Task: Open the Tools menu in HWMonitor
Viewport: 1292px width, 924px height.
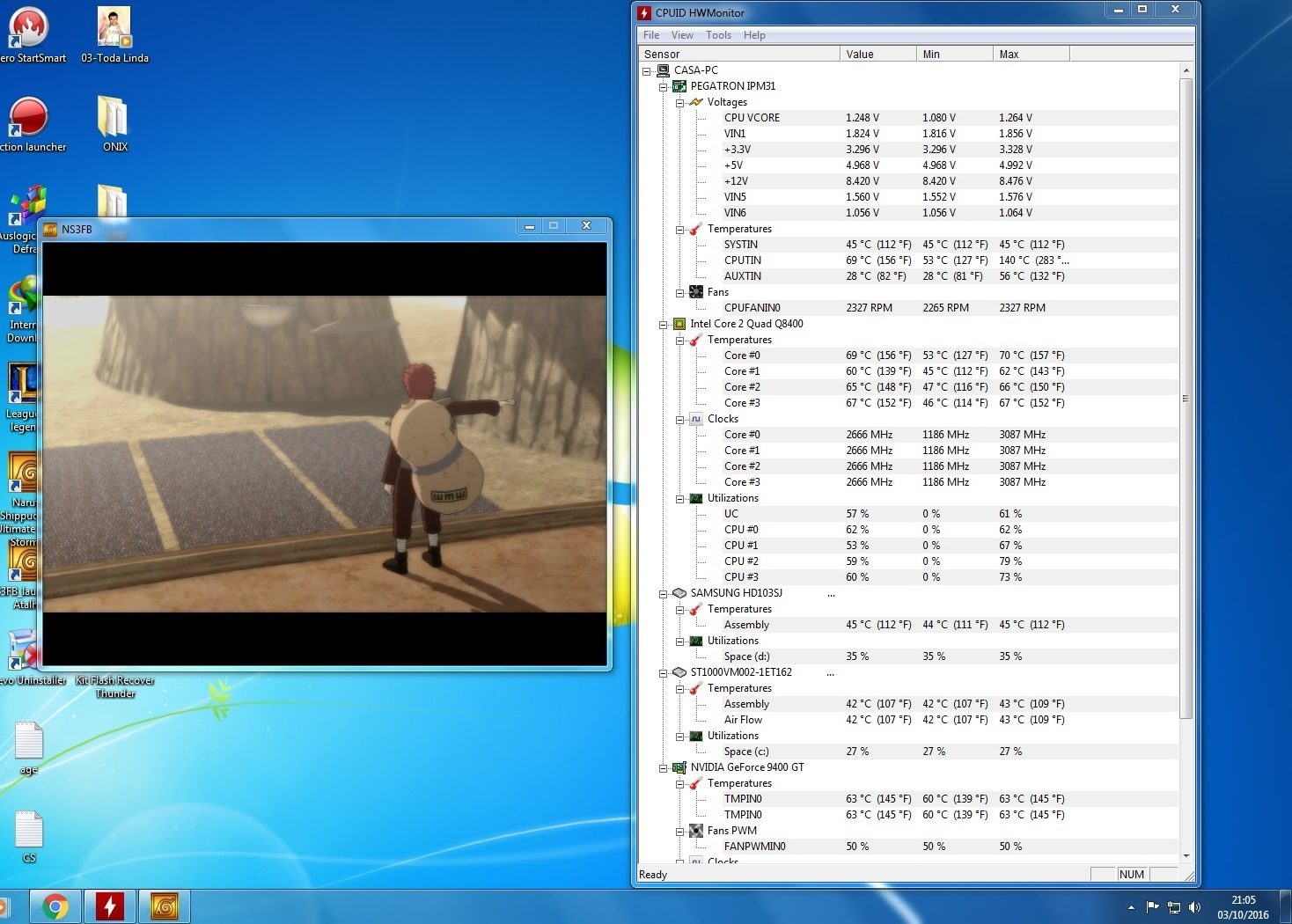Action: 718,35
